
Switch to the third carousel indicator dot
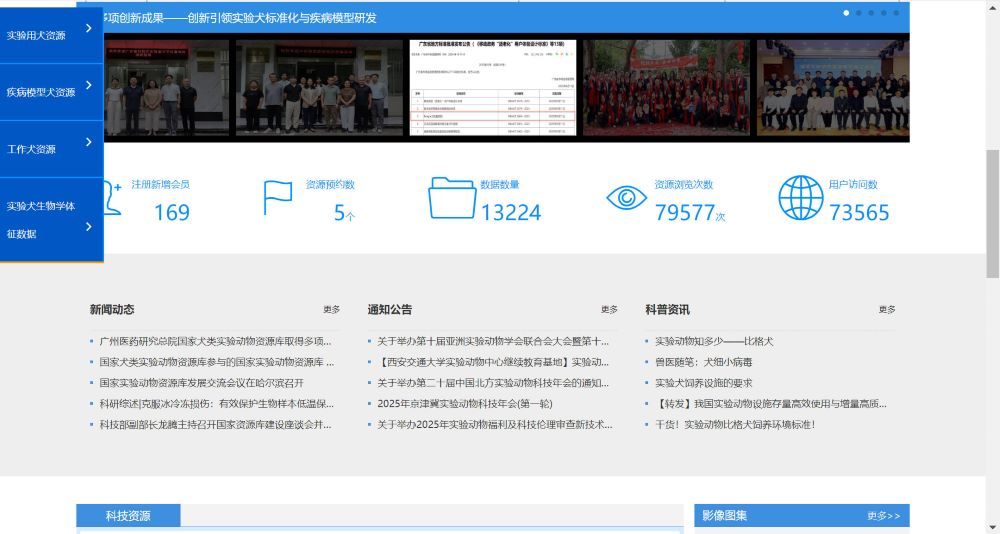[x=871, y=13]
